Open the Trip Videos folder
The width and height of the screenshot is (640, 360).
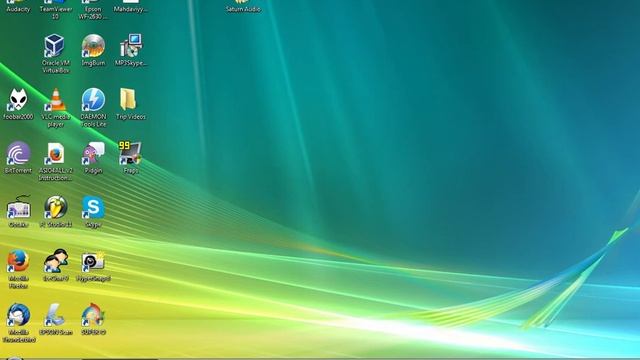(128, 99)
